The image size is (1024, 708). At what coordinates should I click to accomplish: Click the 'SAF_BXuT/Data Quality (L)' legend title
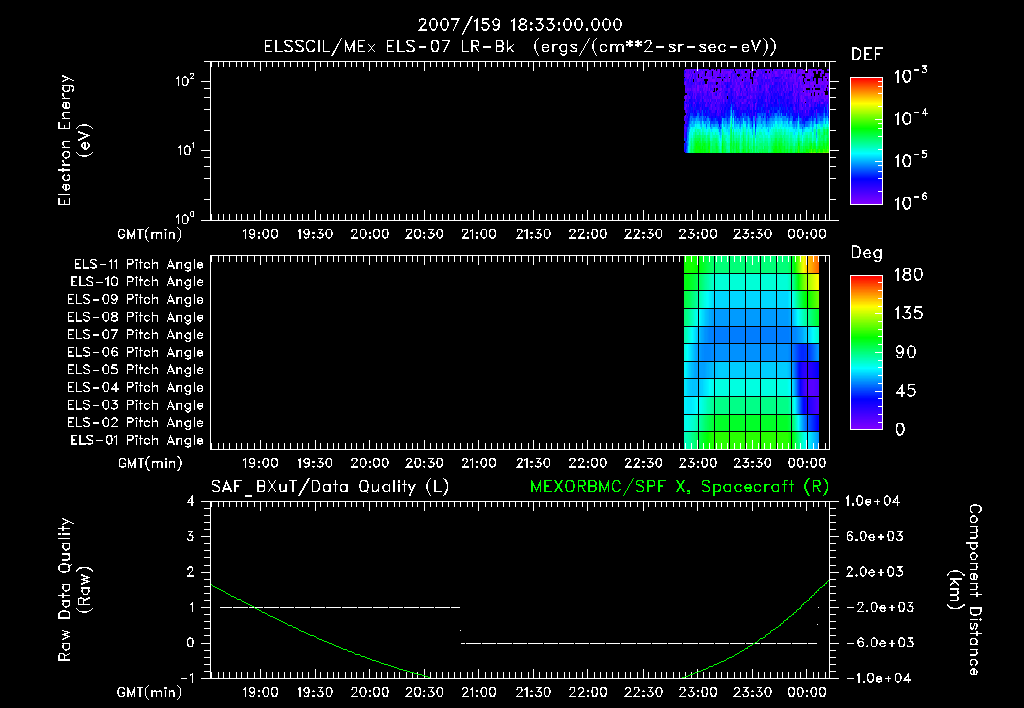[330, 487]
